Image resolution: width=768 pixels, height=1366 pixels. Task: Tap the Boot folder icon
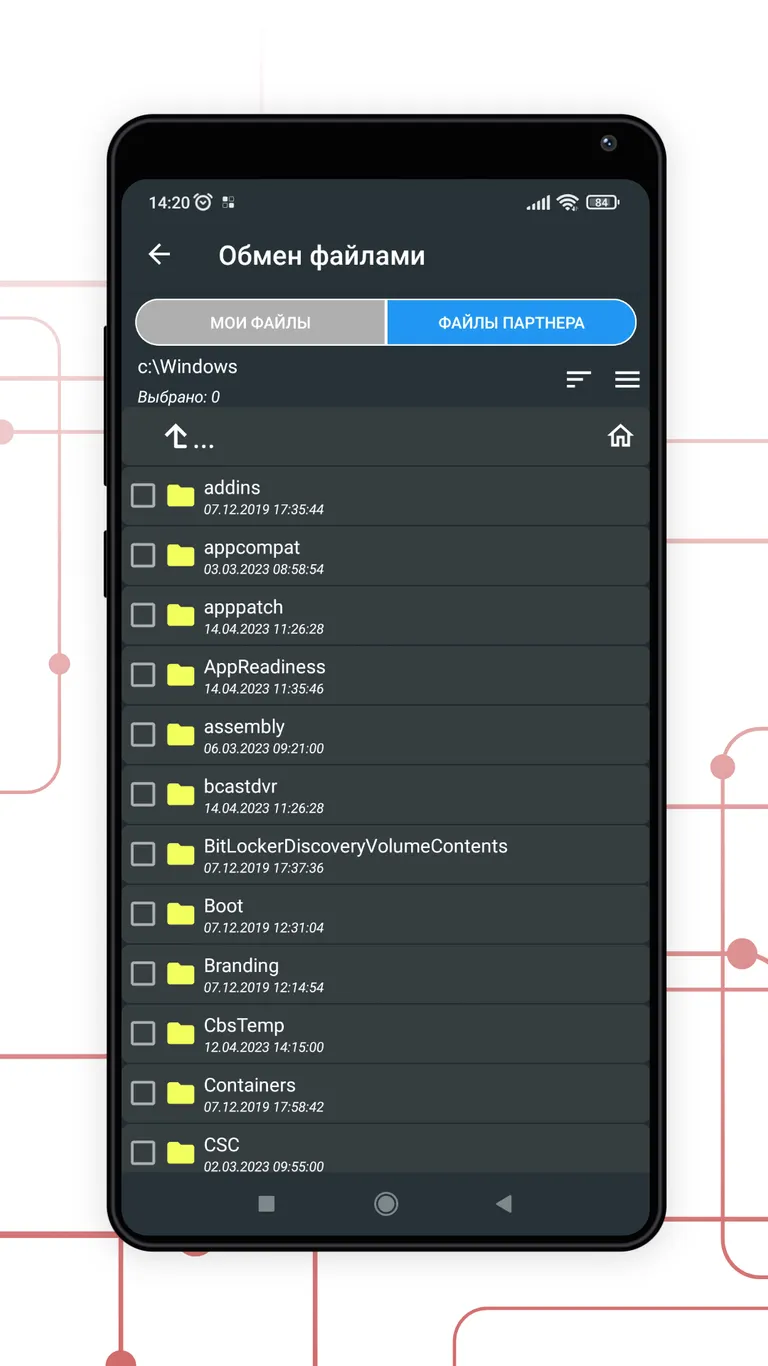pyautogui.click(x=180, y=914)
